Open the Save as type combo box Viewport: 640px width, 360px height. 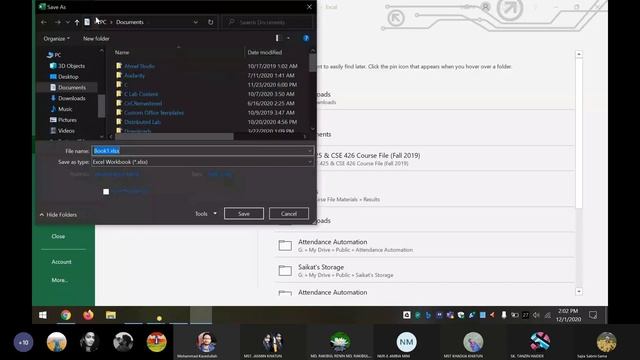(202, 162)
